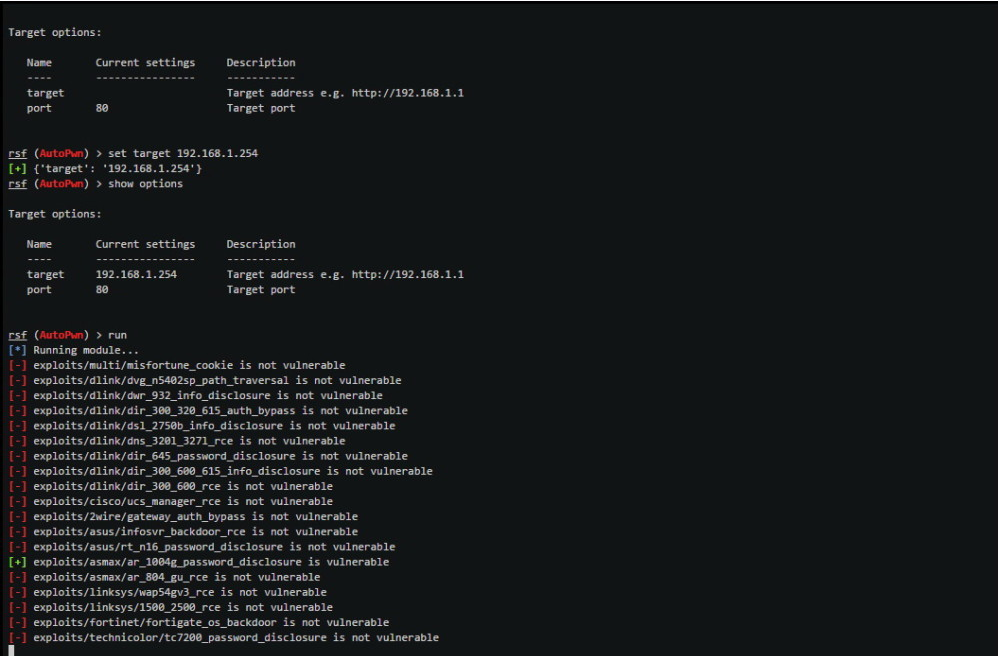Screen dimensions: 998x656
Task: Click the [-] marker beside 2wire/gateway_auth_bypass
Action: [17, 516]
